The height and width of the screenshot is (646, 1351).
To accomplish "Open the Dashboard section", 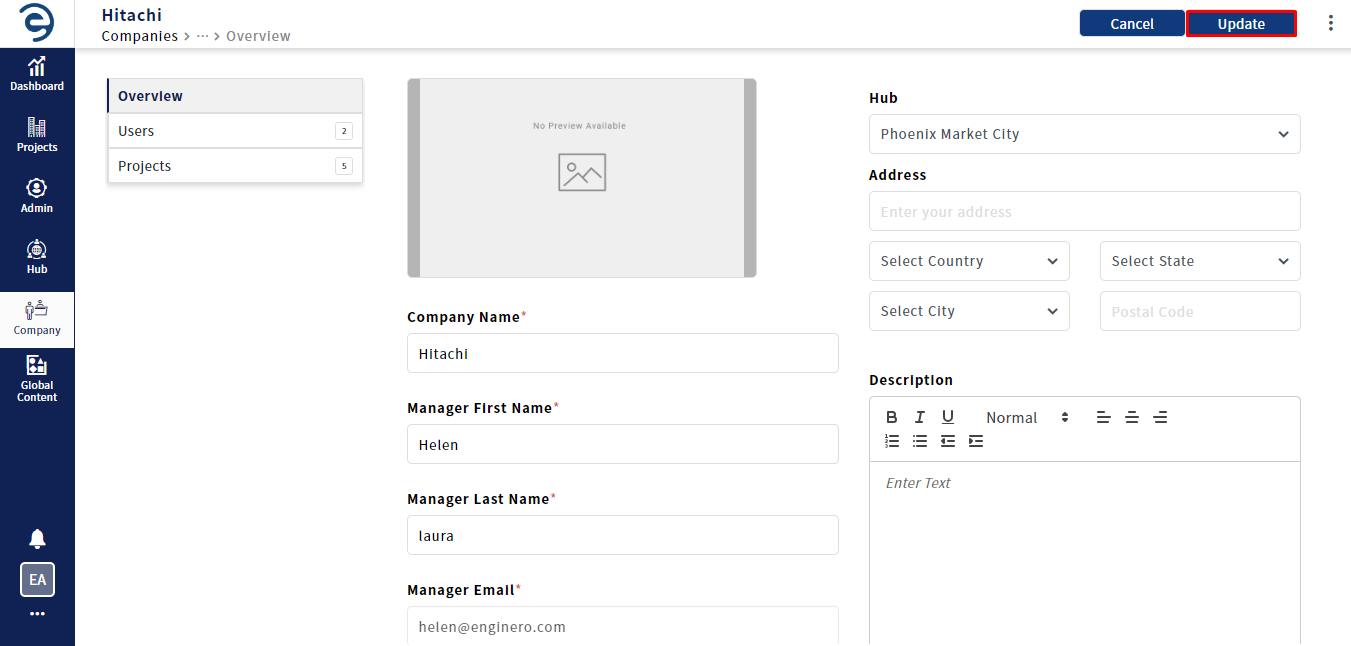I will (37, 74).
